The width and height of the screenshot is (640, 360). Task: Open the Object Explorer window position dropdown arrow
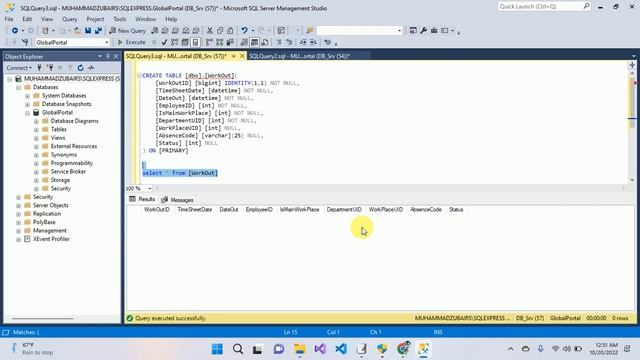click(x=100, y=56)
